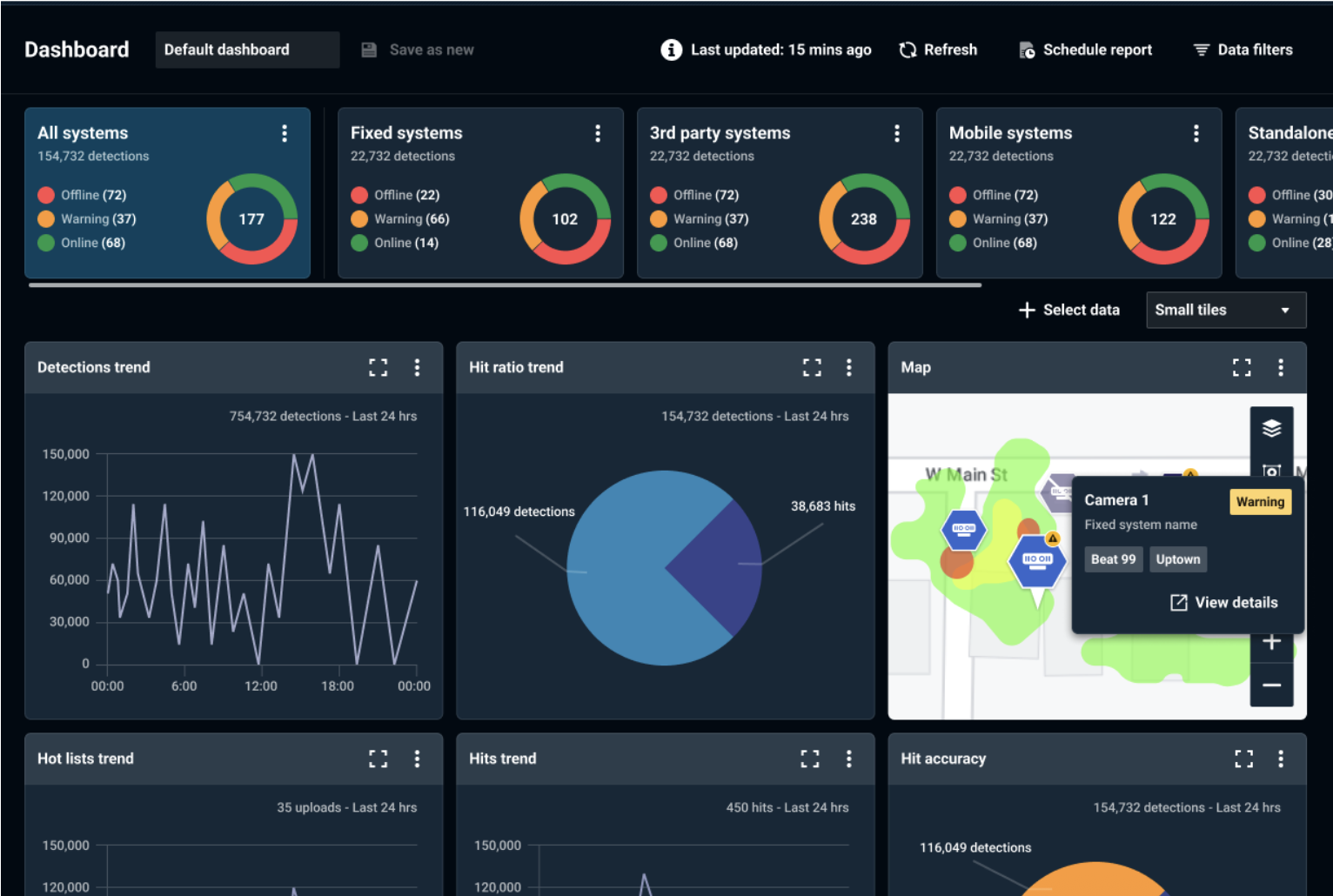This screenshot has height=896, width=1333.
Task: Click '450 hits - Last 24 hrs' text
Action: (x=787, y=808)
